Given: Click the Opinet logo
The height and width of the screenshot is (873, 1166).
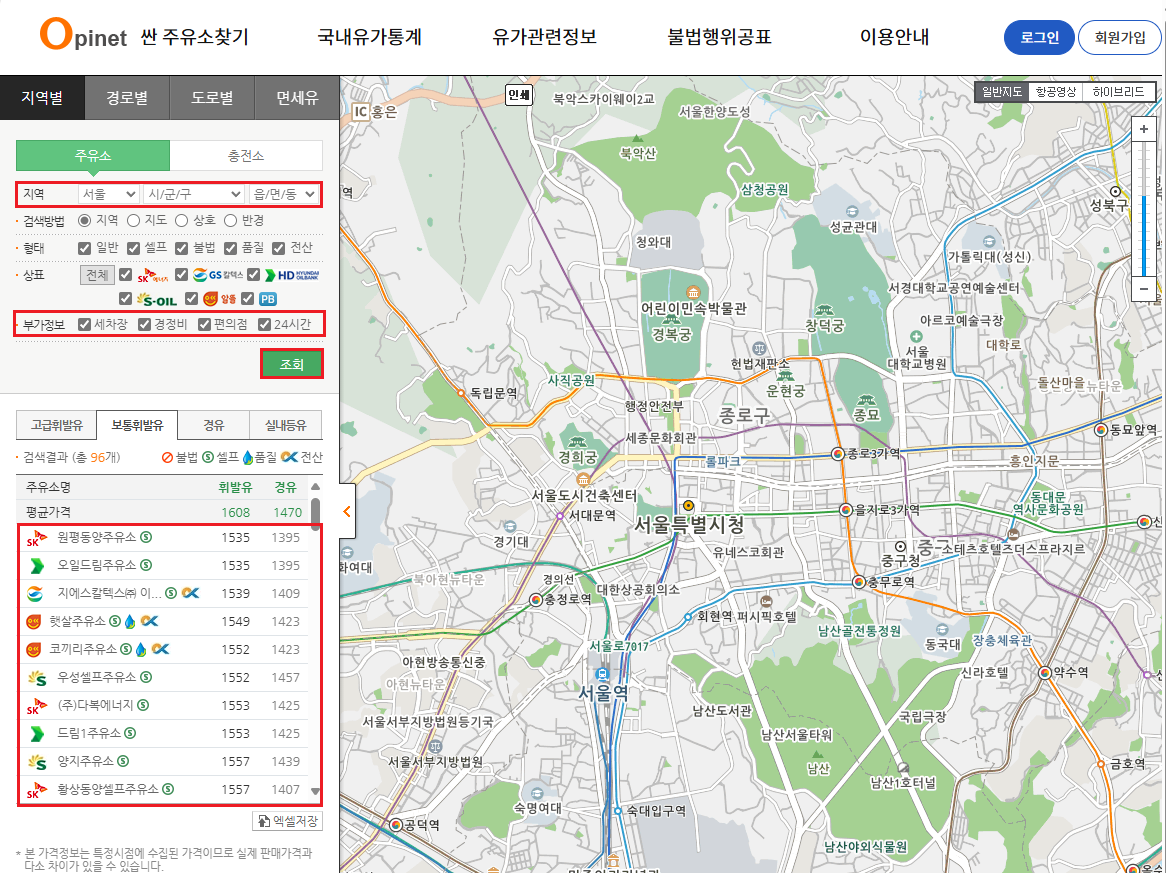Looking at the screenshot, I should (x=83, y=35).
